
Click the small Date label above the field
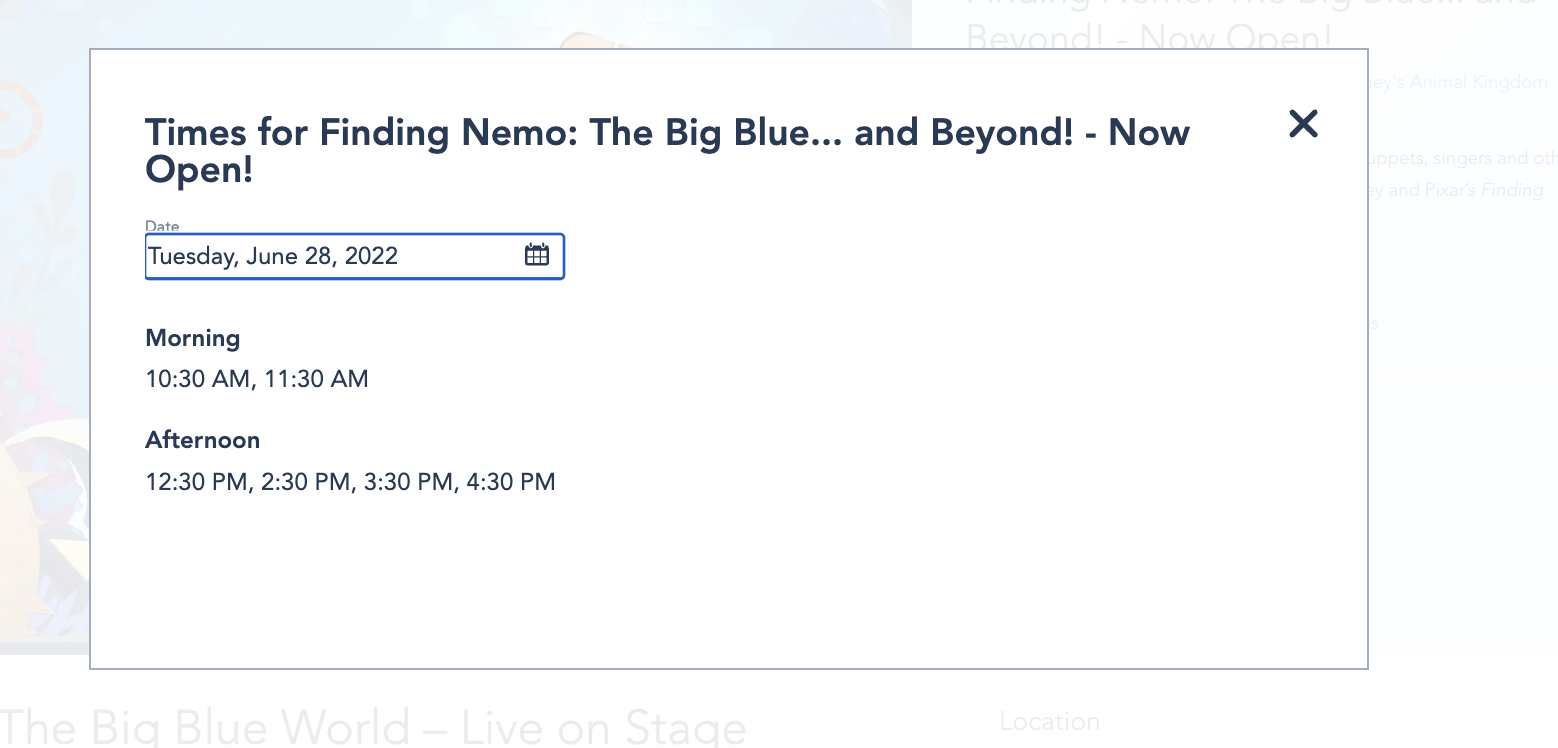[x=162, y=227]
